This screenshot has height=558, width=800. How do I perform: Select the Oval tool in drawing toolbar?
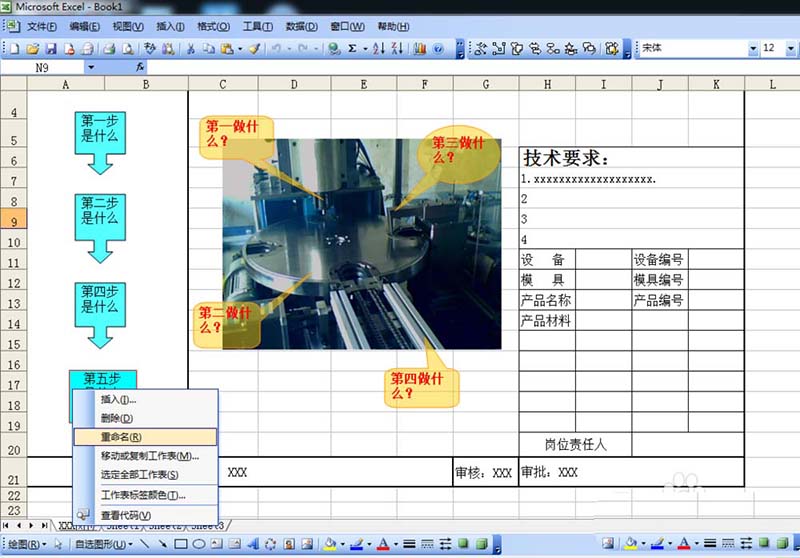coord(199,545)
